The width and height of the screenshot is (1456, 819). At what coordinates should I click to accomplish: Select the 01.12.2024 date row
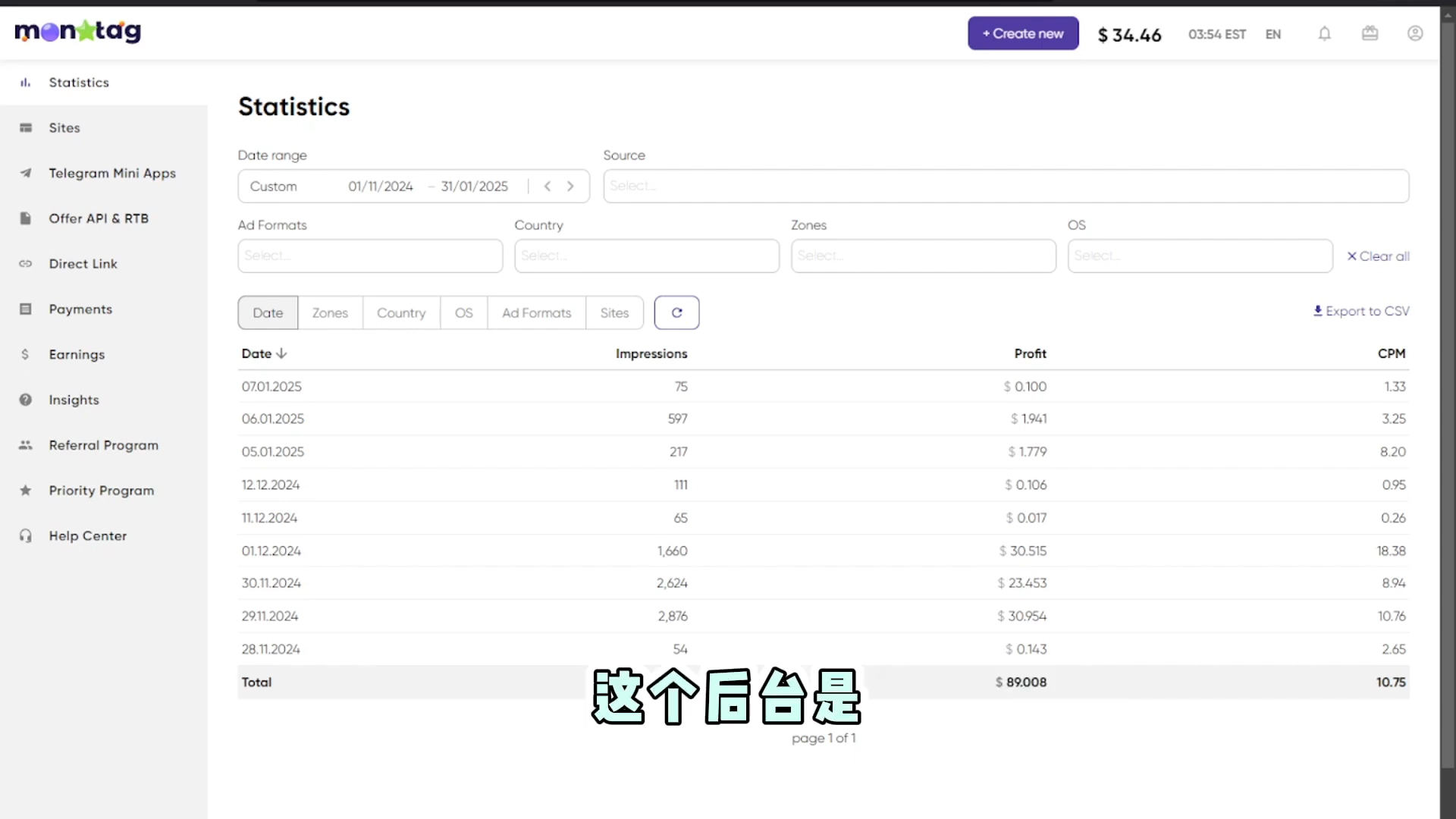tap(824, 551)
